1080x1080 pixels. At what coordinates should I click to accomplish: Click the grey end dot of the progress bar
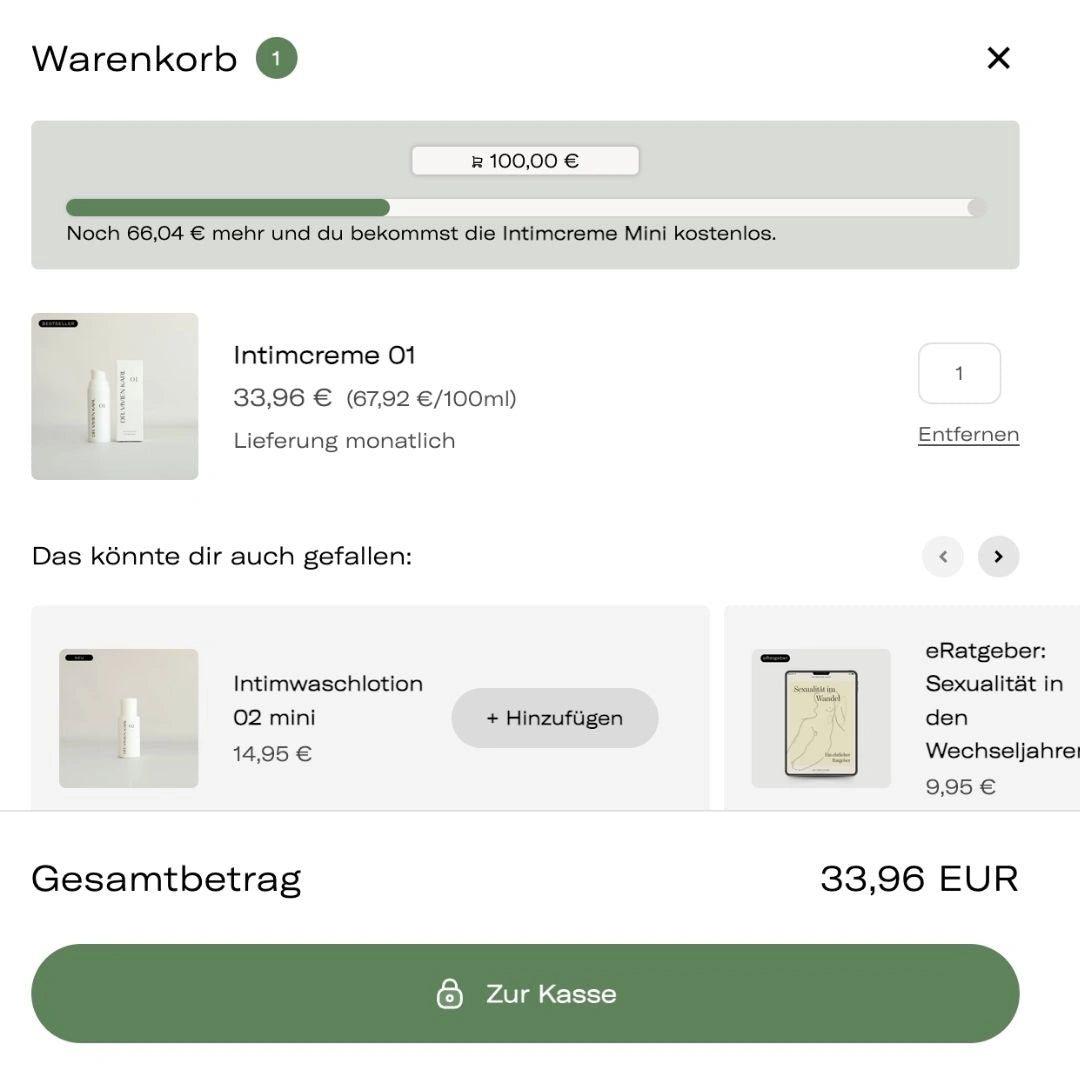click(977, 208)
